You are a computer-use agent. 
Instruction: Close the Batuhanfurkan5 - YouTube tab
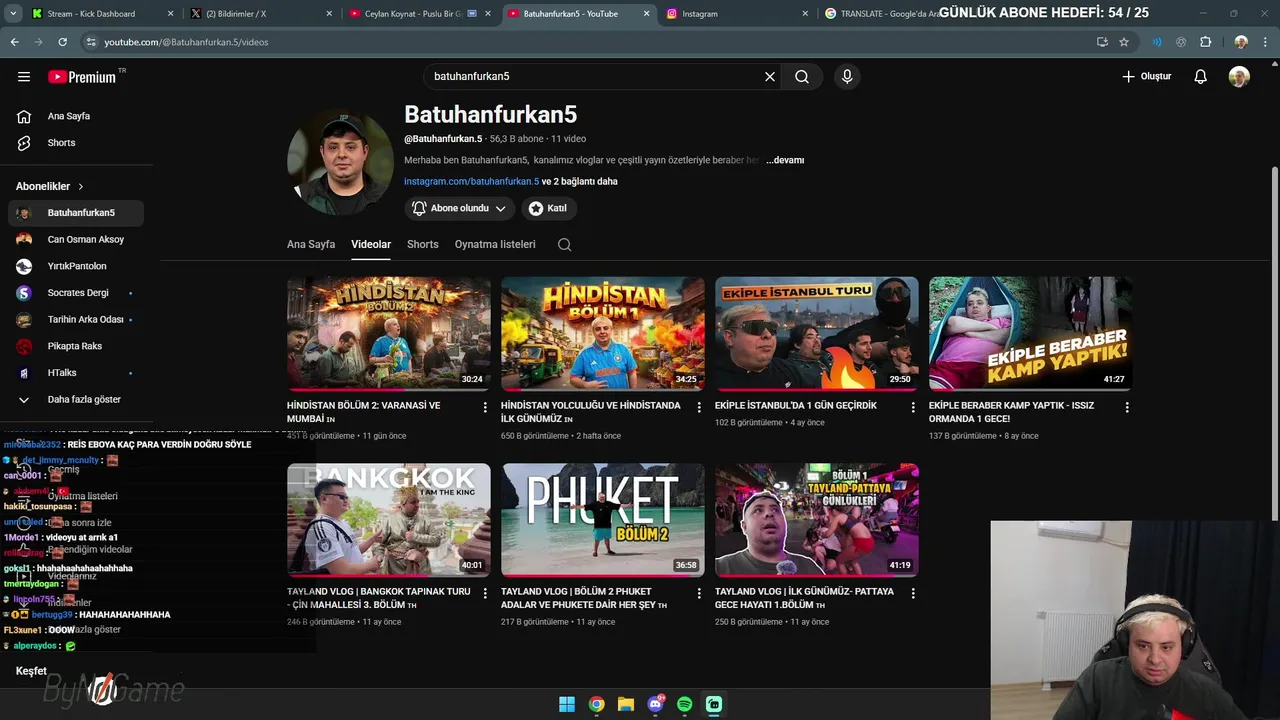(646, 14)
